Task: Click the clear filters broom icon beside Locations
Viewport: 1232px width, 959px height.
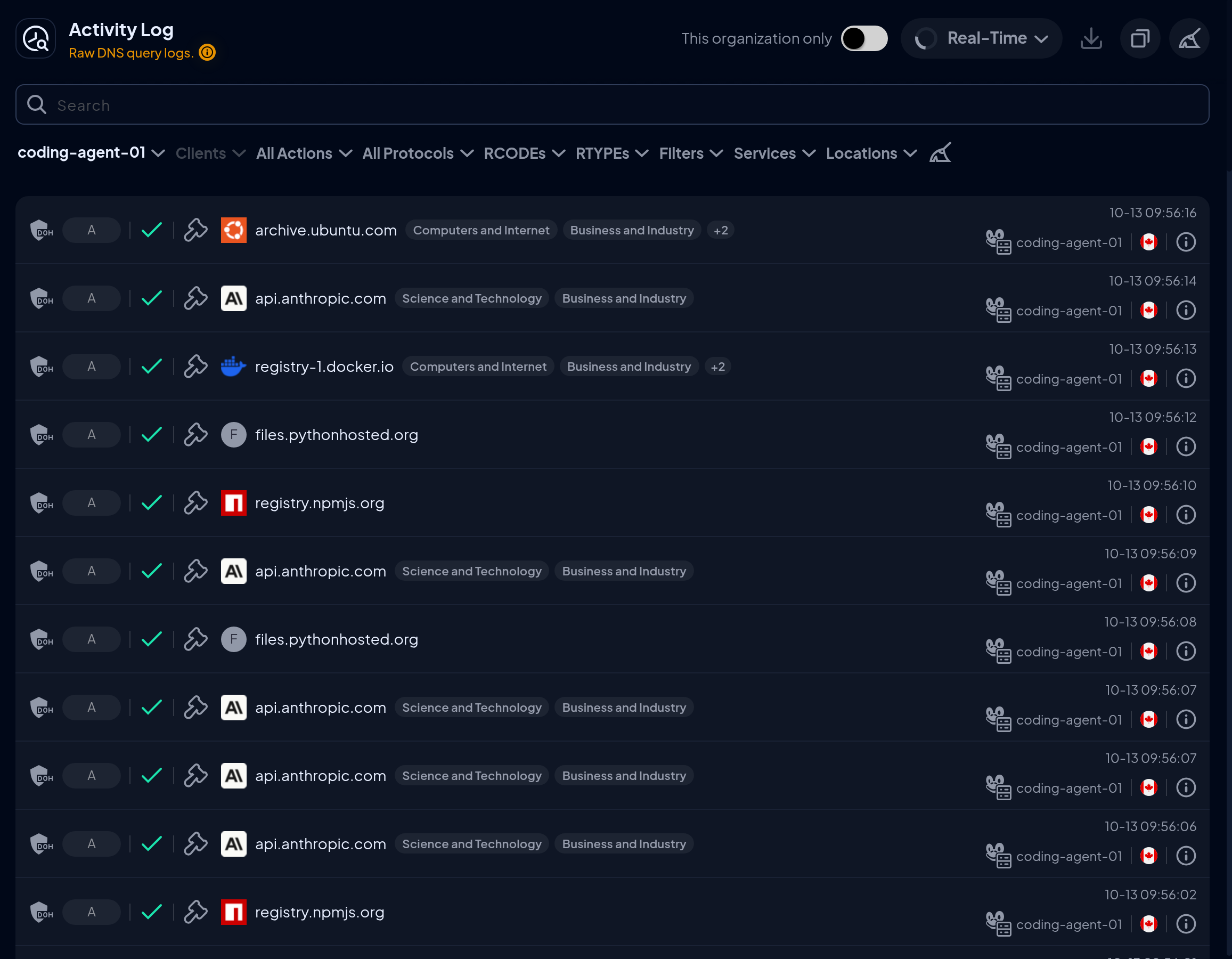Action: (940, 152)
